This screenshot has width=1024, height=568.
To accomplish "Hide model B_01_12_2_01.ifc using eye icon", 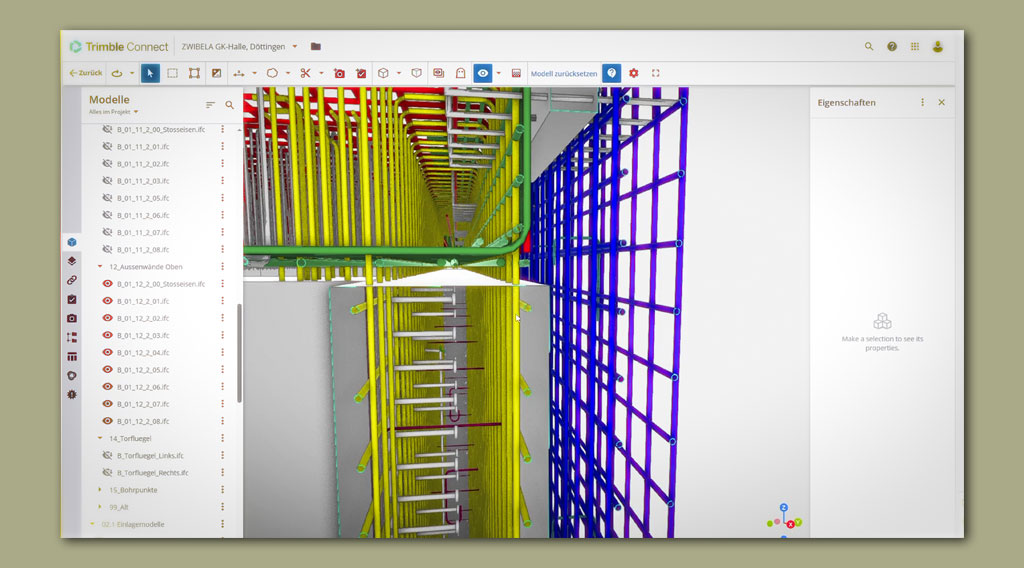I will 108,301.
